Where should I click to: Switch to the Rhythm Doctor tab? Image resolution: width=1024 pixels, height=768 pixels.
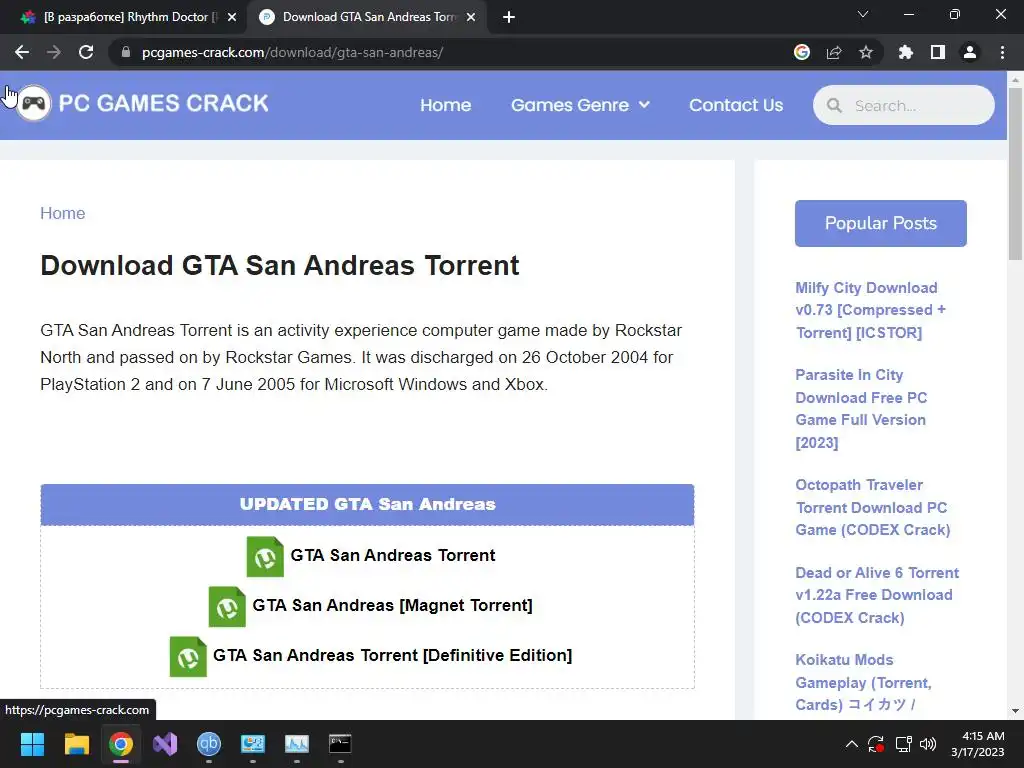click(x=124, y=18)
